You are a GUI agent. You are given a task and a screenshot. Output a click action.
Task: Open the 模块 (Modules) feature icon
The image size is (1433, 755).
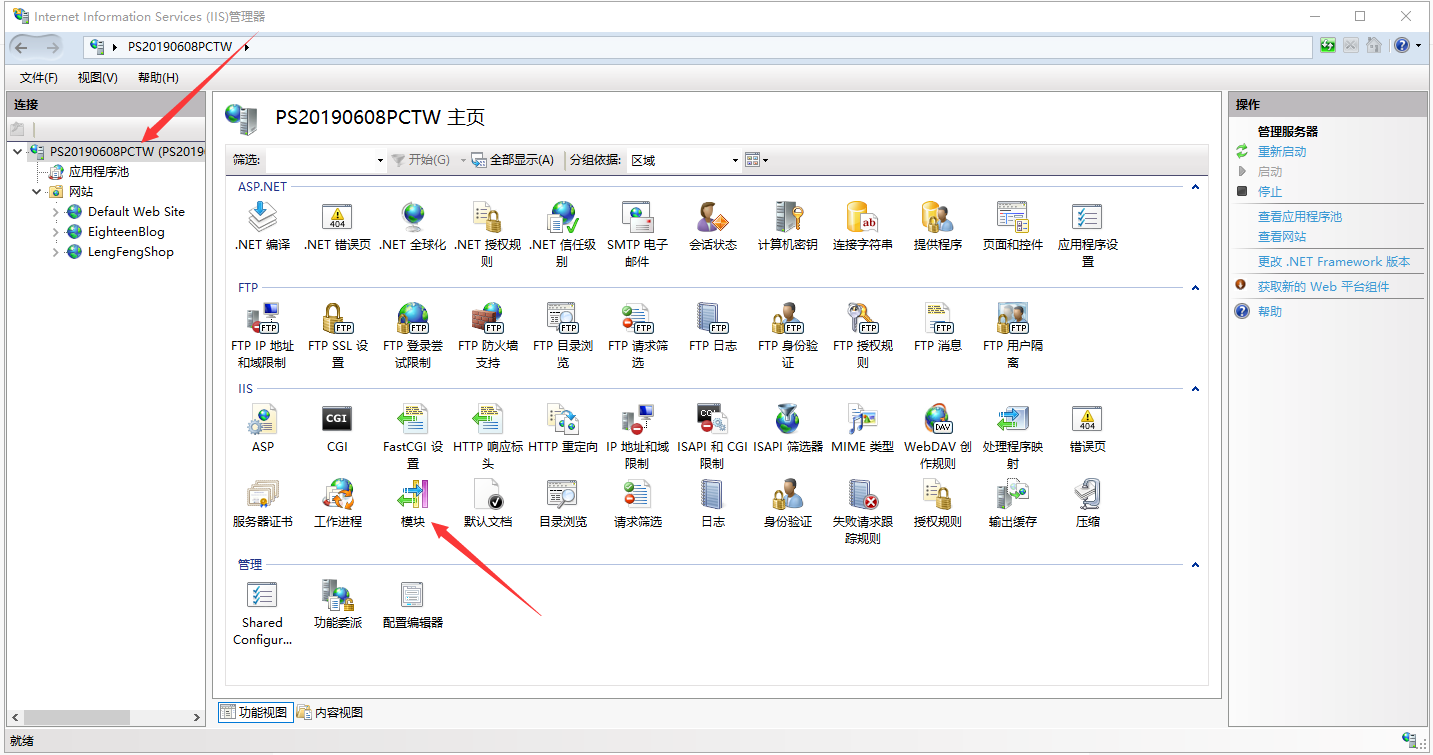(x=412, y=503)
